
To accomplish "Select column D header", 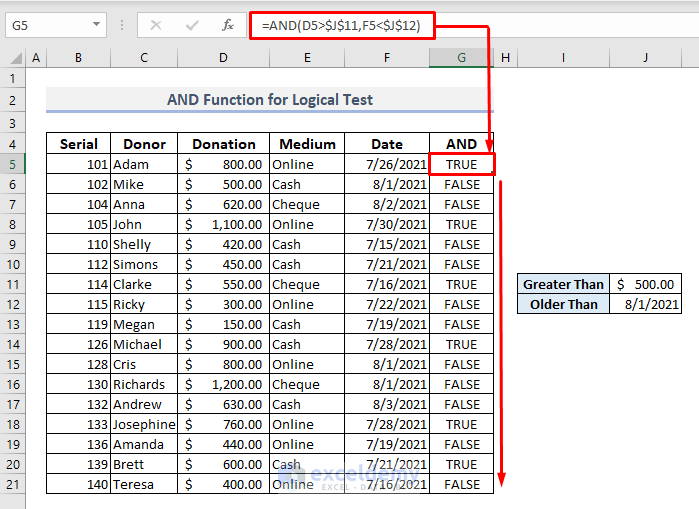I will point(223,58).
